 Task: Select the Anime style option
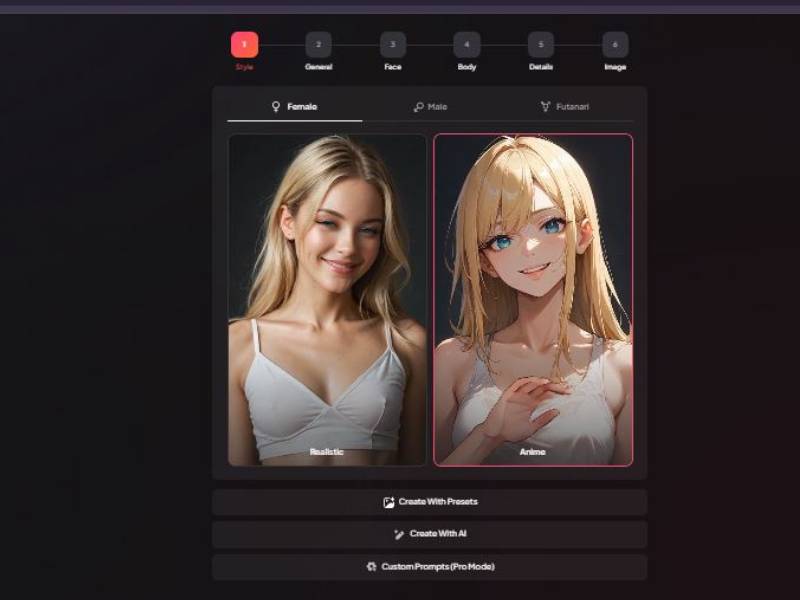coord(531,300)
